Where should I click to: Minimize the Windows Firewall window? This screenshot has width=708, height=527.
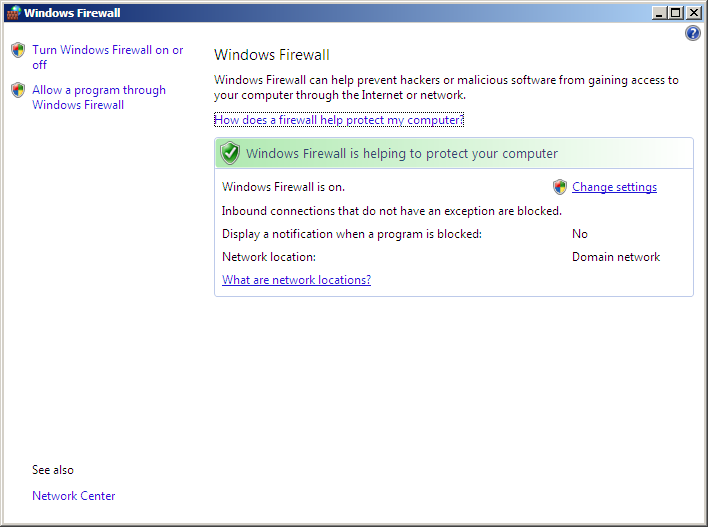(x=659, y=13)
